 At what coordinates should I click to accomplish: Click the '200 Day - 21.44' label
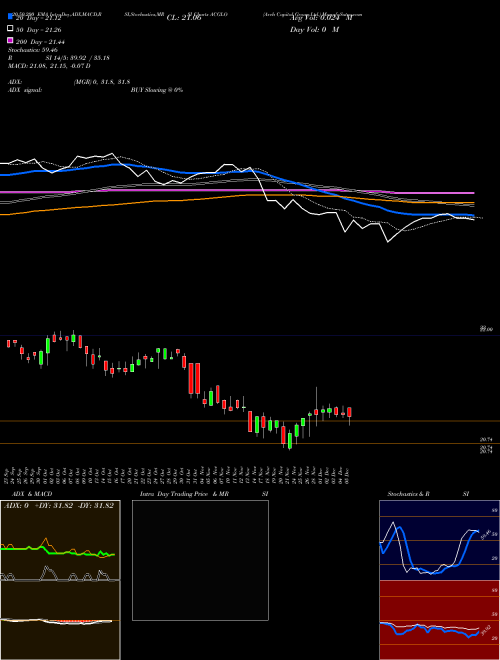tap(40, 42)
